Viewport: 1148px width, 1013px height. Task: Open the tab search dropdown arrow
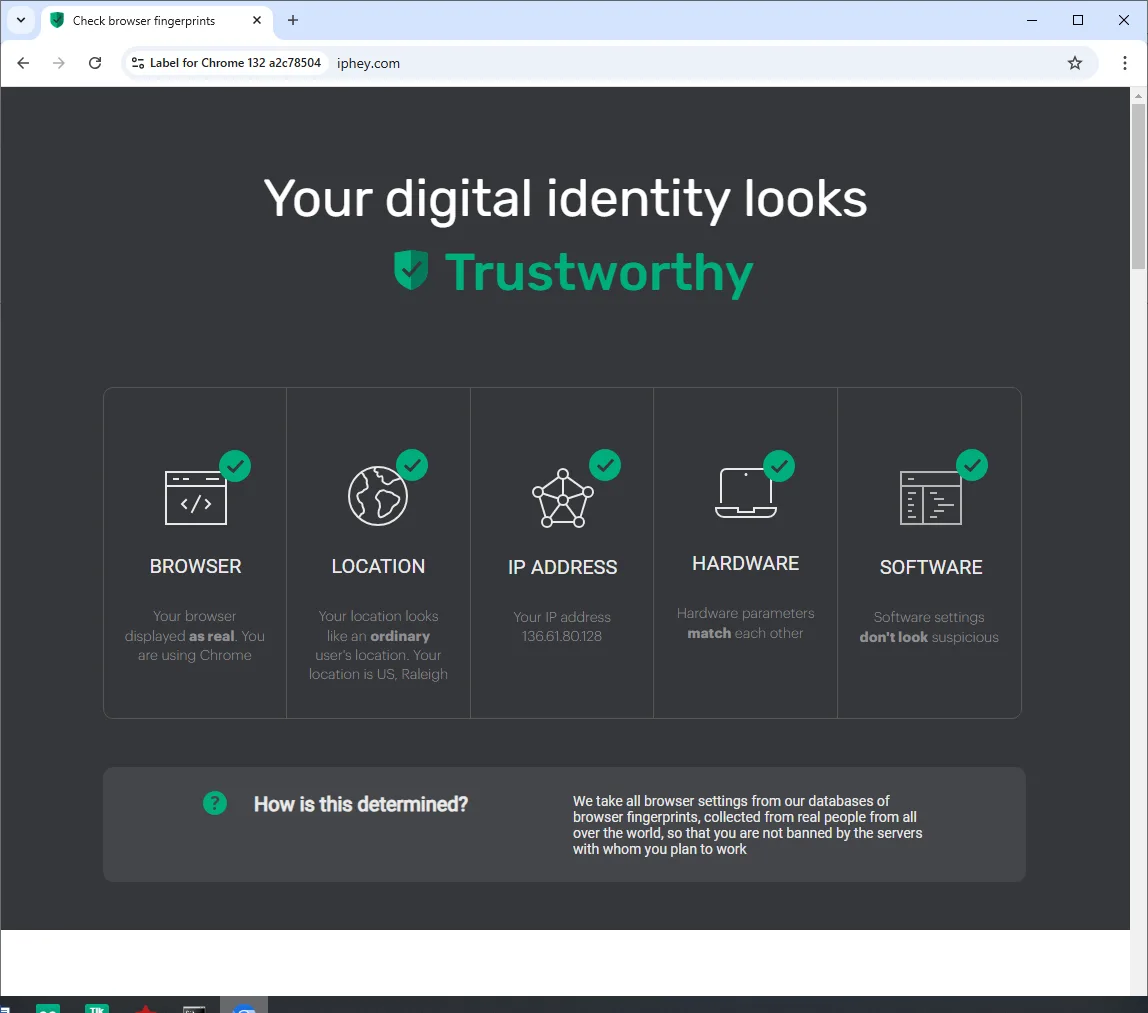[x=20, y=20]
